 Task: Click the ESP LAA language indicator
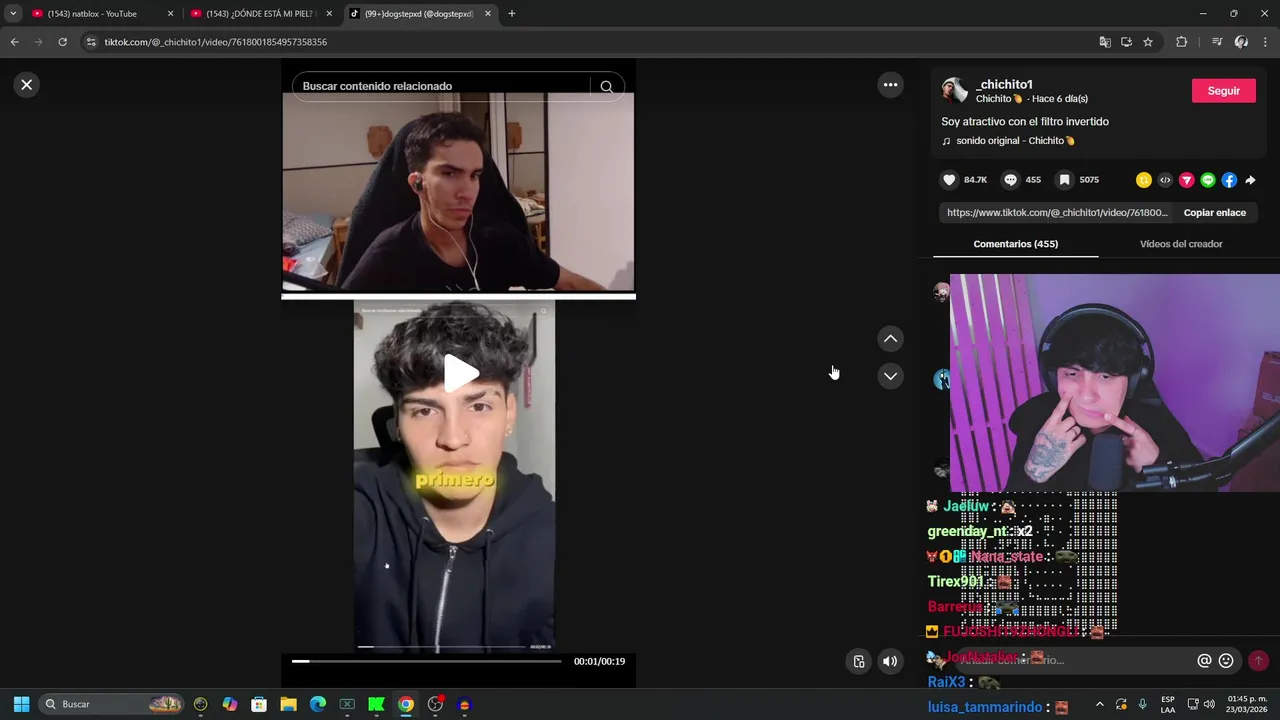(x=1168, y=704)
